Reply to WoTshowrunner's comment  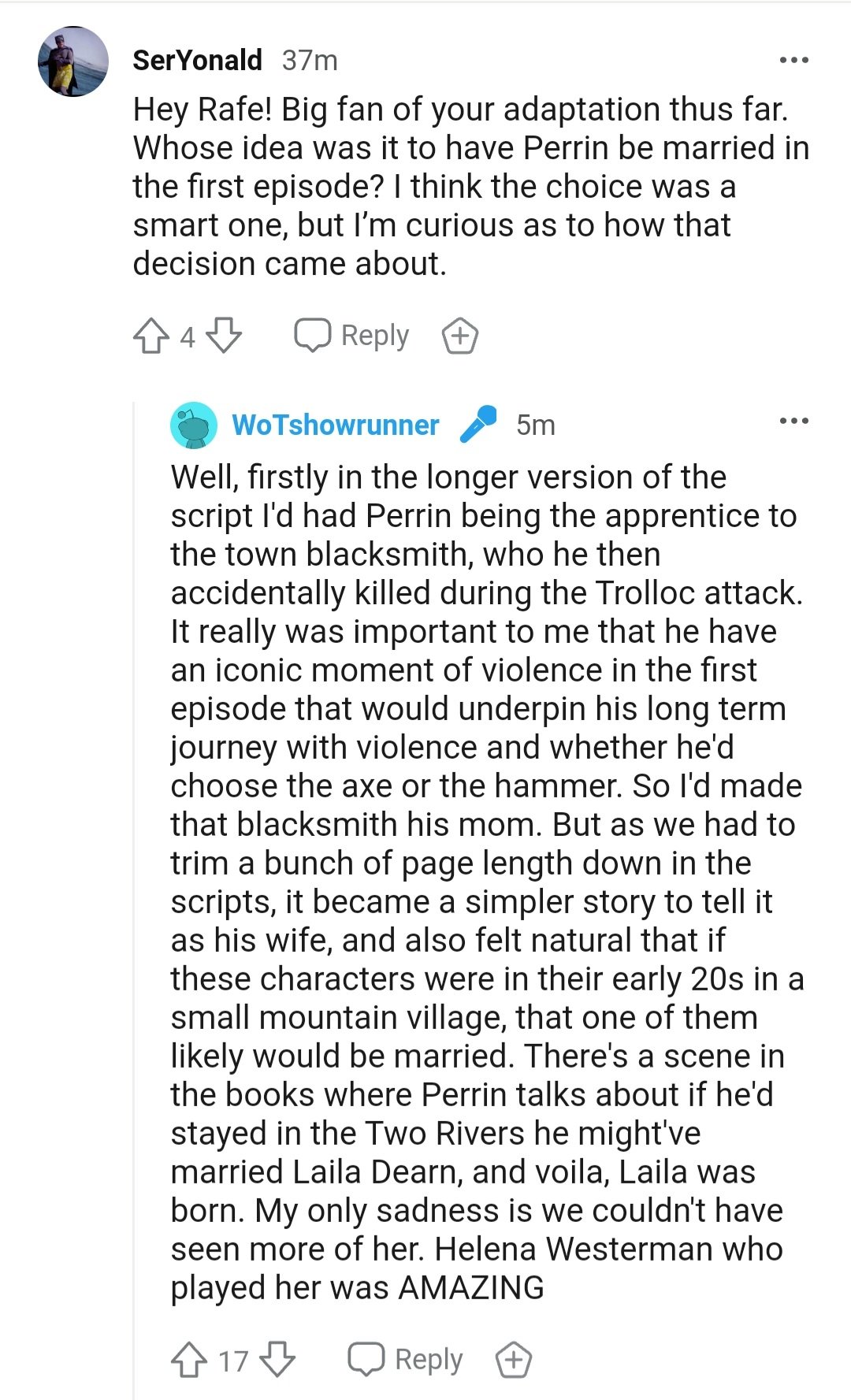point(406,1360)
